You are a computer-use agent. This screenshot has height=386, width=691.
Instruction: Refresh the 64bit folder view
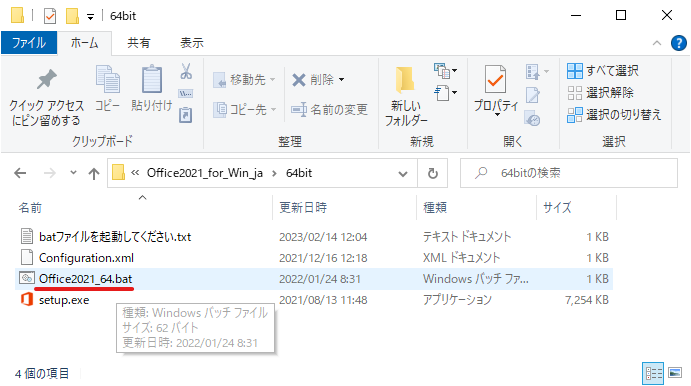click(x=433, y=173)
